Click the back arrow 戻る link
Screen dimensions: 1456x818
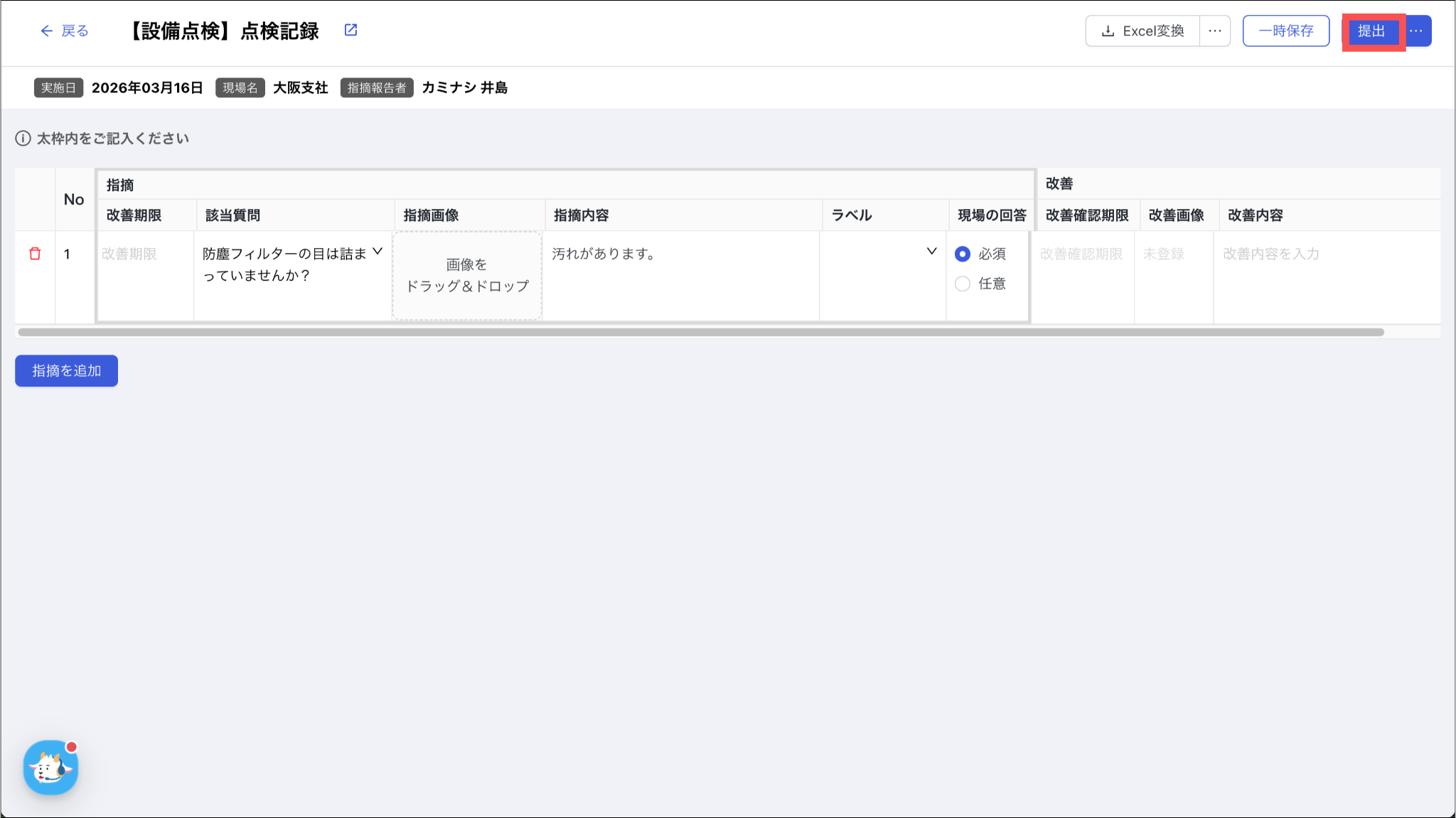click(x=64, y=31)
